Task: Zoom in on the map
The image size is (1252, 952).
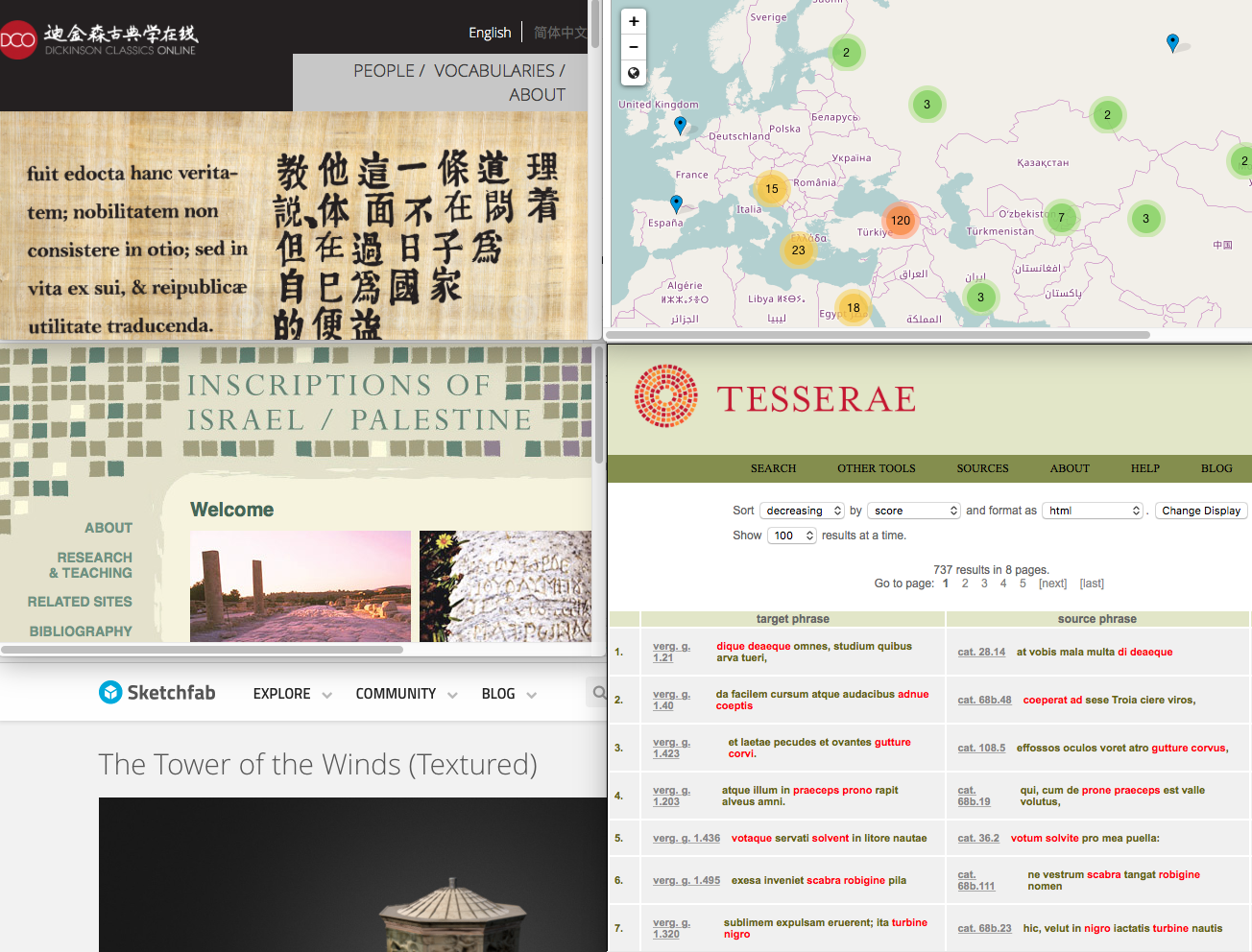Action: (x=634, y=21)
